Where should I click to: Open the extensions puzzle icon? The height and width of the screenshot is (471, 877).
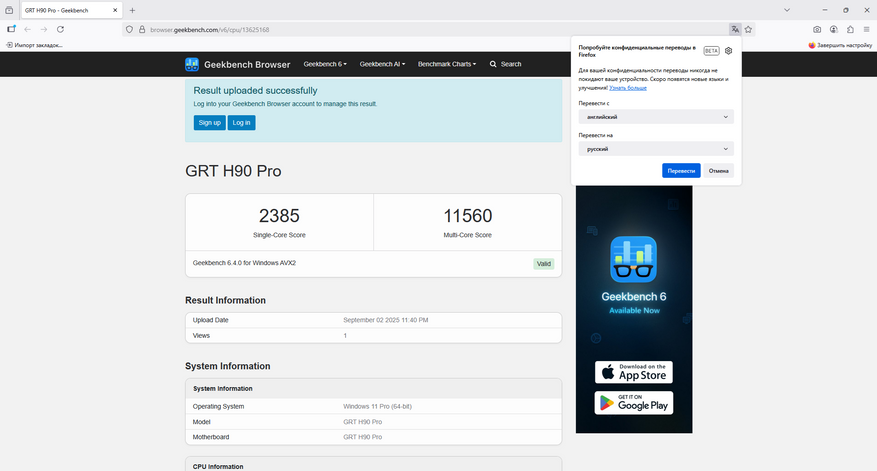pyautogui.click(x=850, y=29)
